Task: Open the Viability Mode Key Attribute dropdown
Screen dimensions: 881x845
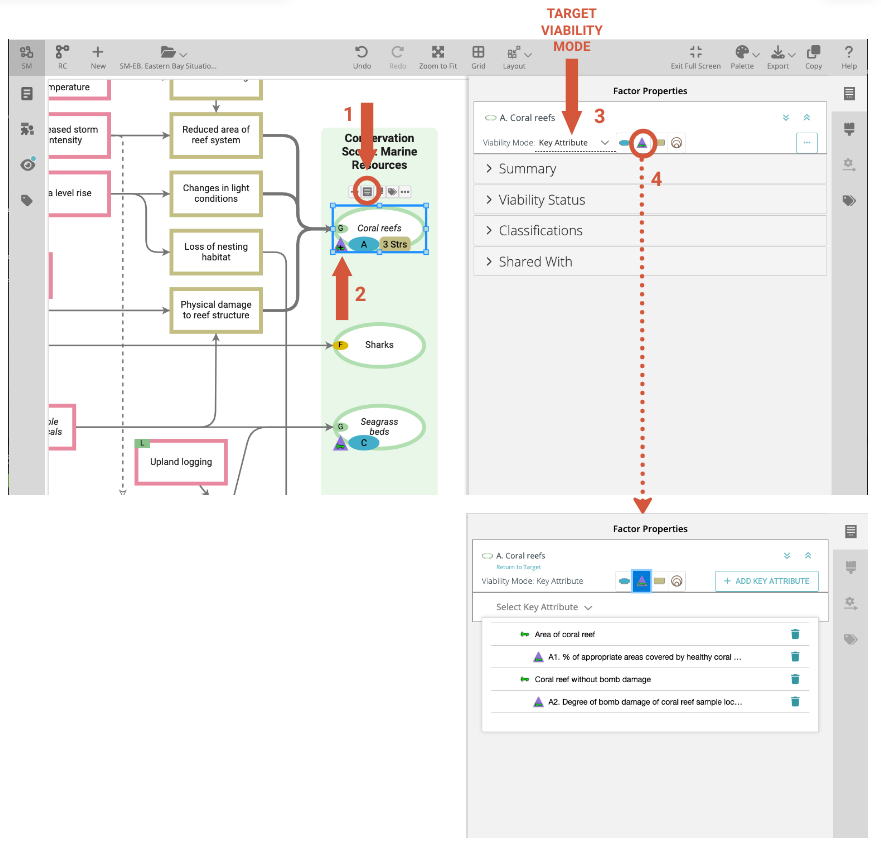Action: pyautogui.click(x=574, y=143)
